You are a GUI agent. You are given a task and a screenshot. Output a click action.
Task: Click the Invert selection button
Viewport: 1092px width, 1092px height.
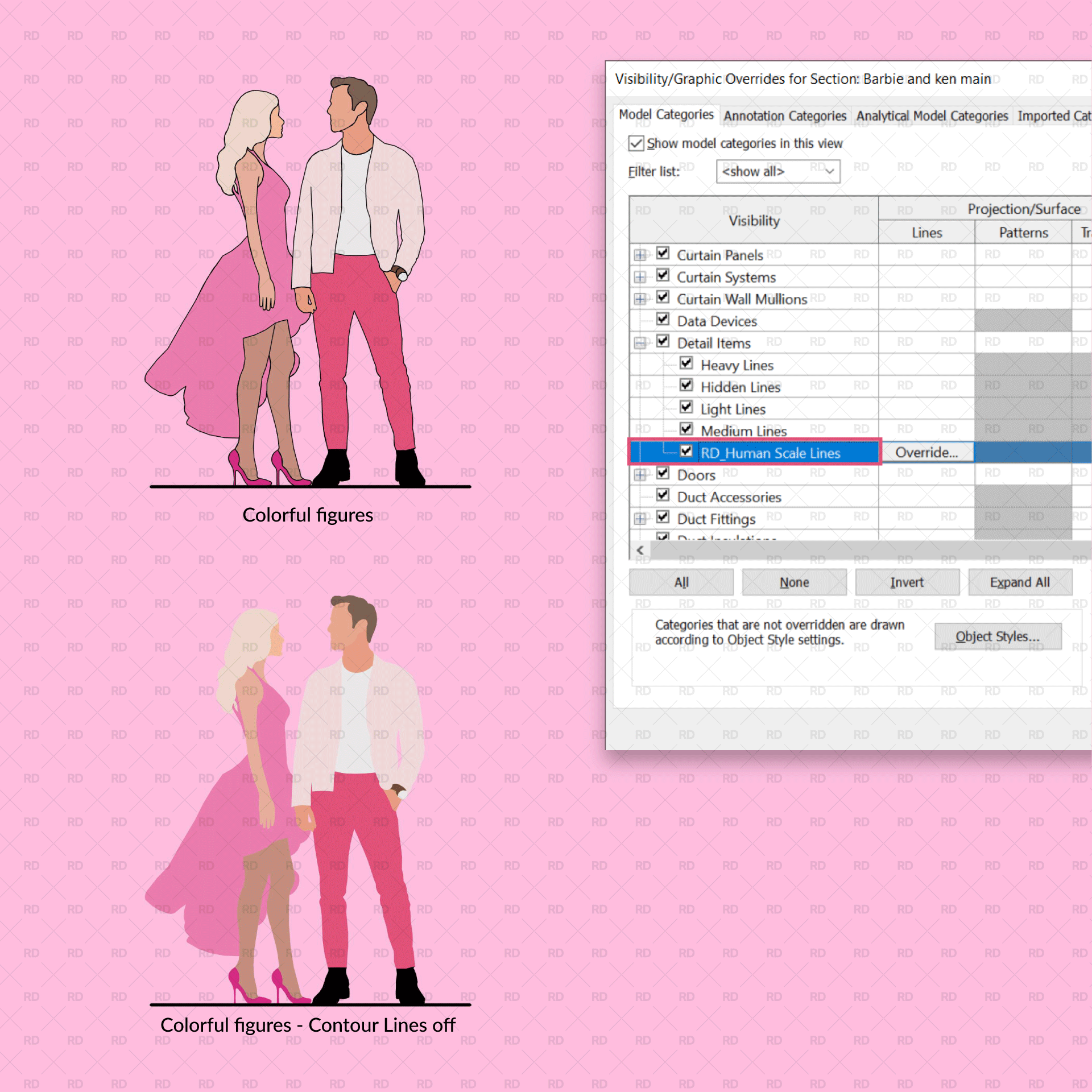907,582
